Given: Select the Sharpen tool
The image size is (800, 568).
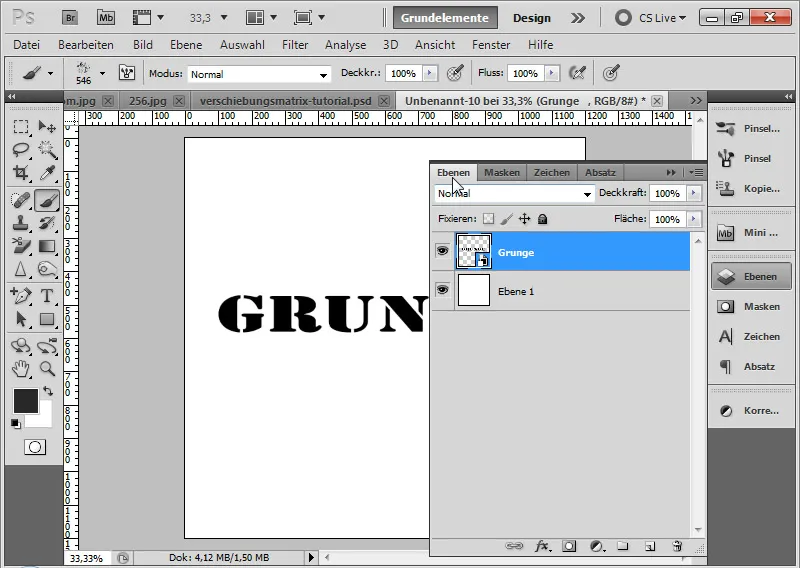Looking at the screenshot, I should [21, 269].
